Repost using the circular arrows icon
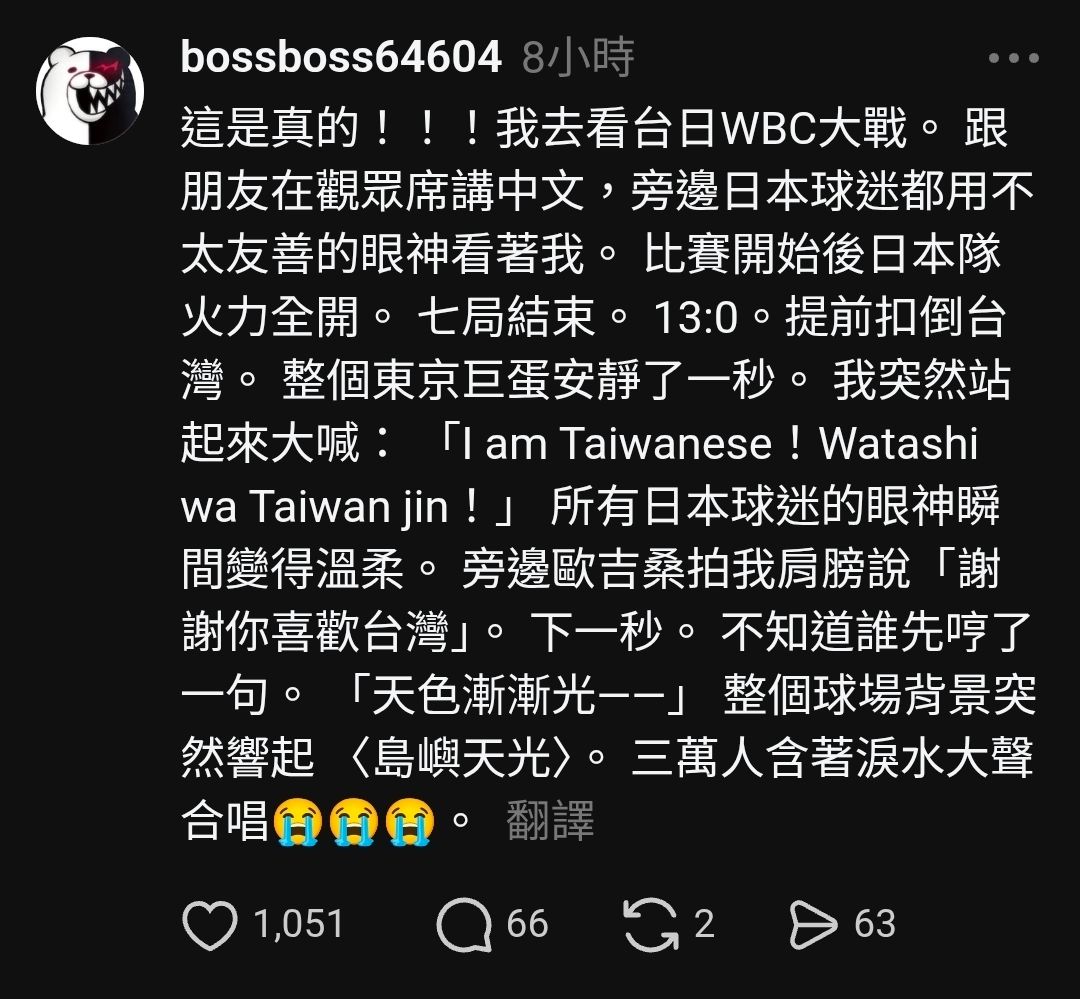Viewport: 1080px width, 999px height. pos(651,924)
